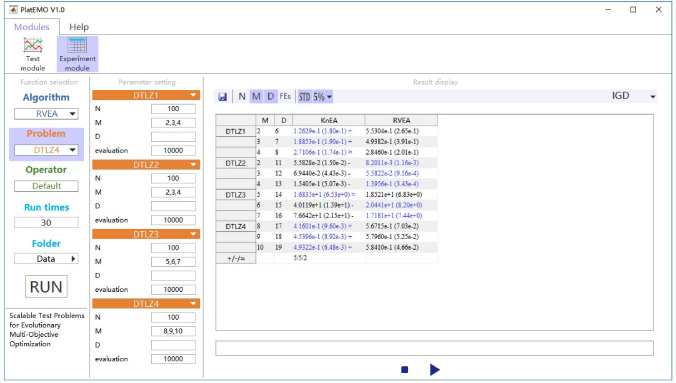Toggle the STD display option
Image resolution: width=676 pixels, height=383 pixels.
click(304, 97)
